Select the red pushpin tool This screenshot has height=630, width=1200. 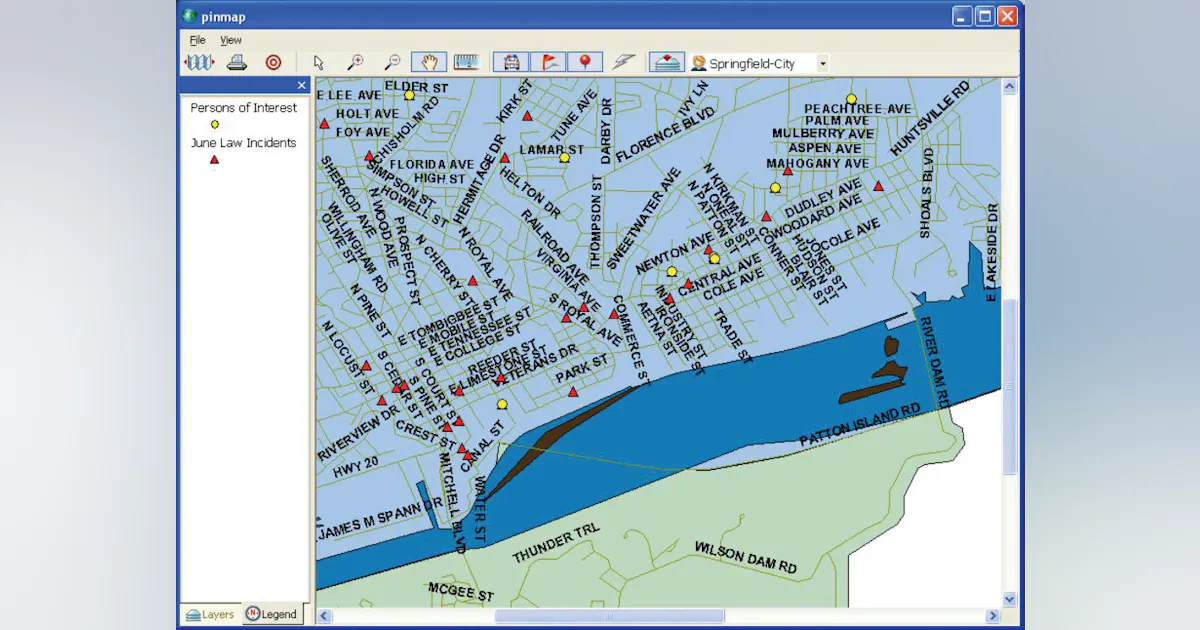(x=585, y=62)
